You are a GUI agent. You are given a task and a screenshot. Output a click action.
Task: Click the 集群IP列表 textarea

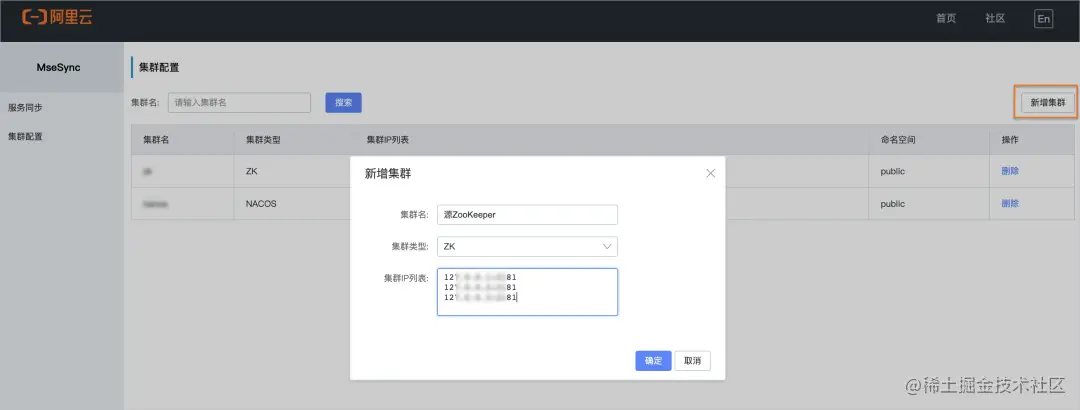pos(527,292)
